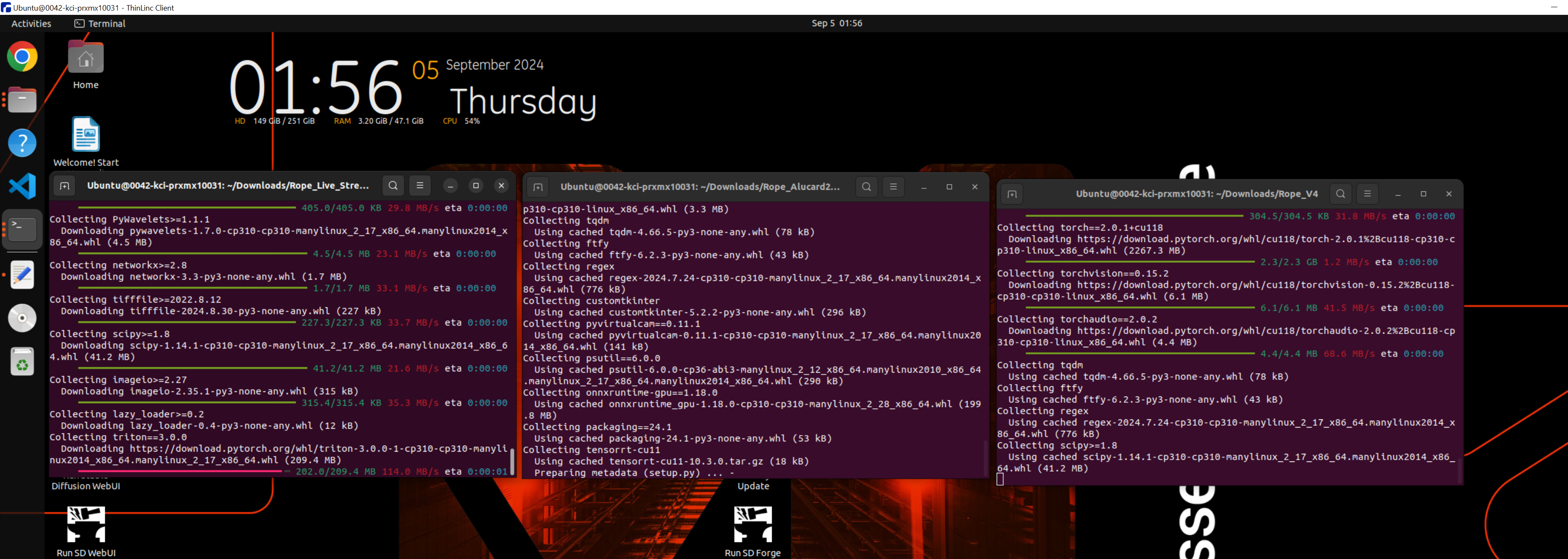
Task: Open the hamburger menu in the Rope_Alucard terminal
Action: tap(893, 187)
